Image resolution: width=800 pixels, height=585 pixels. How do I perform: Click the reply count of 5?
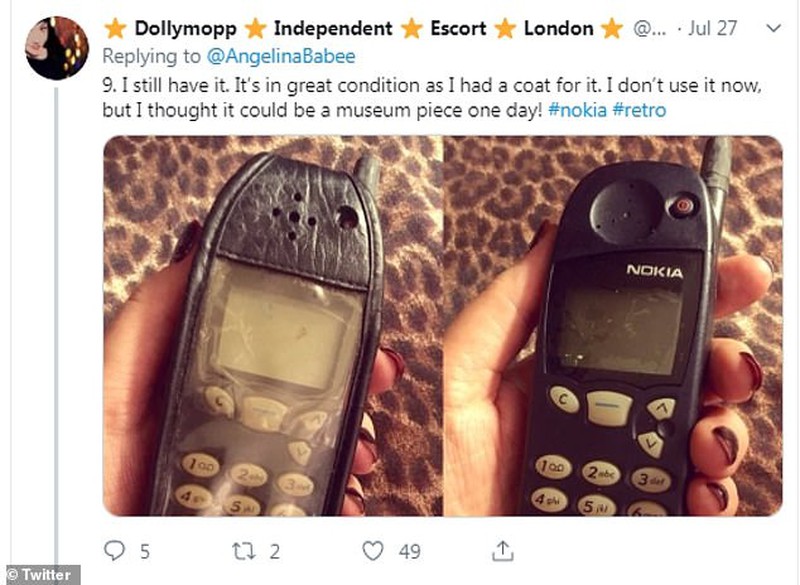coord(144,550)
